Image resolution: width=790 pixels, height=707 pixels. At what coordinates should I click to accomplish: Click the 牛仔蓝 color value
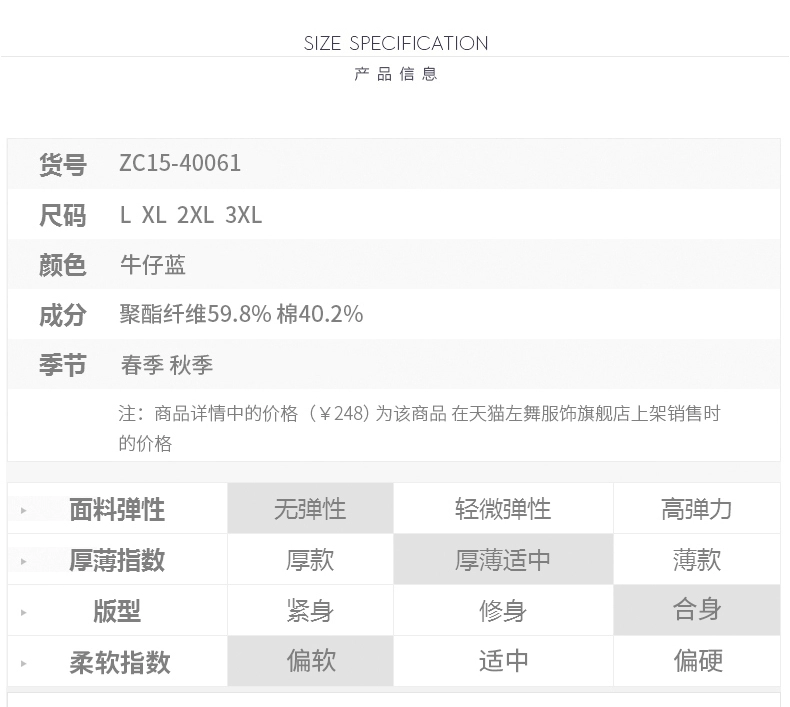pyautogui.click(x=153, y=265)
